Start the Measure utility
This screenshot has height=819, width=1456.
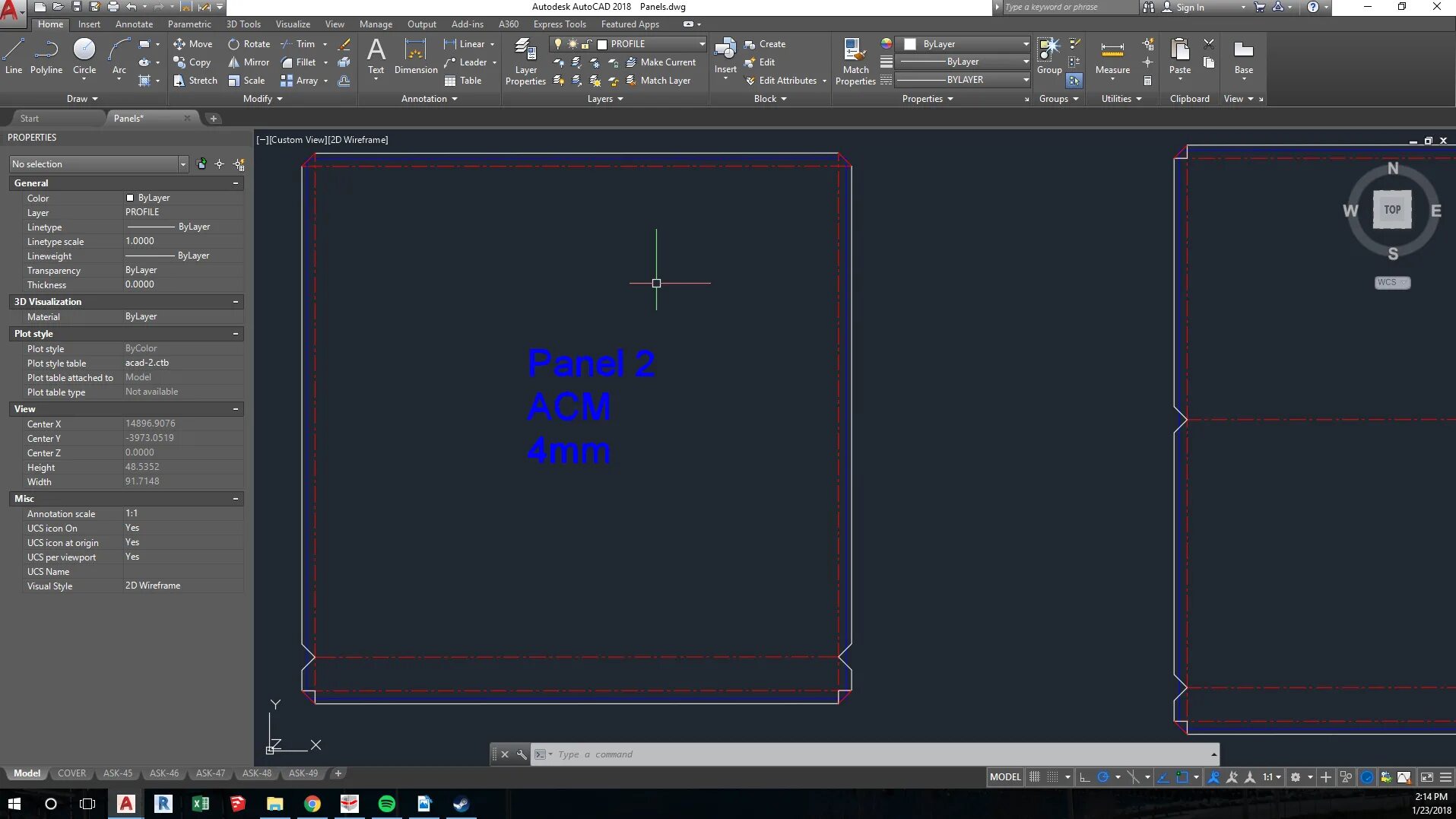[1112, 56]
